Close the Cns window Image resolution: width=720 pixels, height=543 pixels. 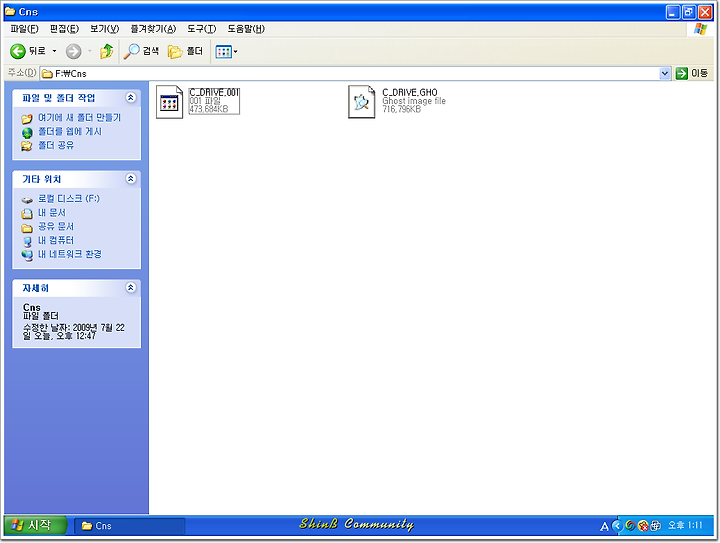705,12
